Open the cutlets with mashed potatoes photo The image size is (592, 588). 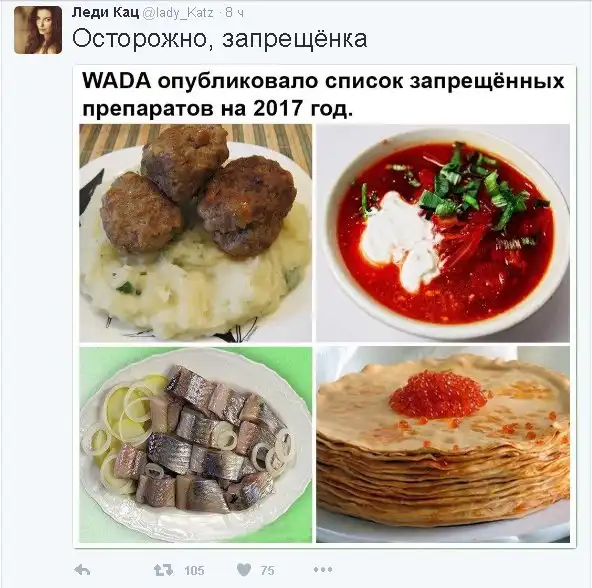[x=196, y=233]
